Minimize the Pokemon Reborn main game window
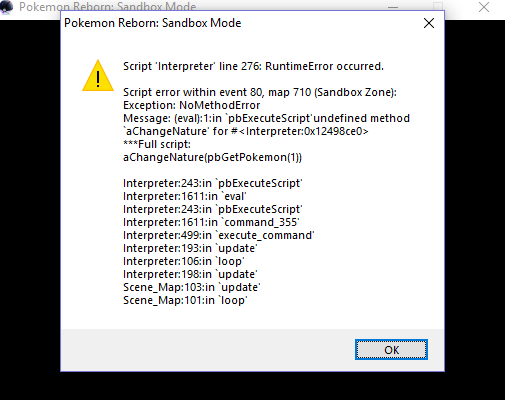 pyautogui.click(x=393, y=7)
